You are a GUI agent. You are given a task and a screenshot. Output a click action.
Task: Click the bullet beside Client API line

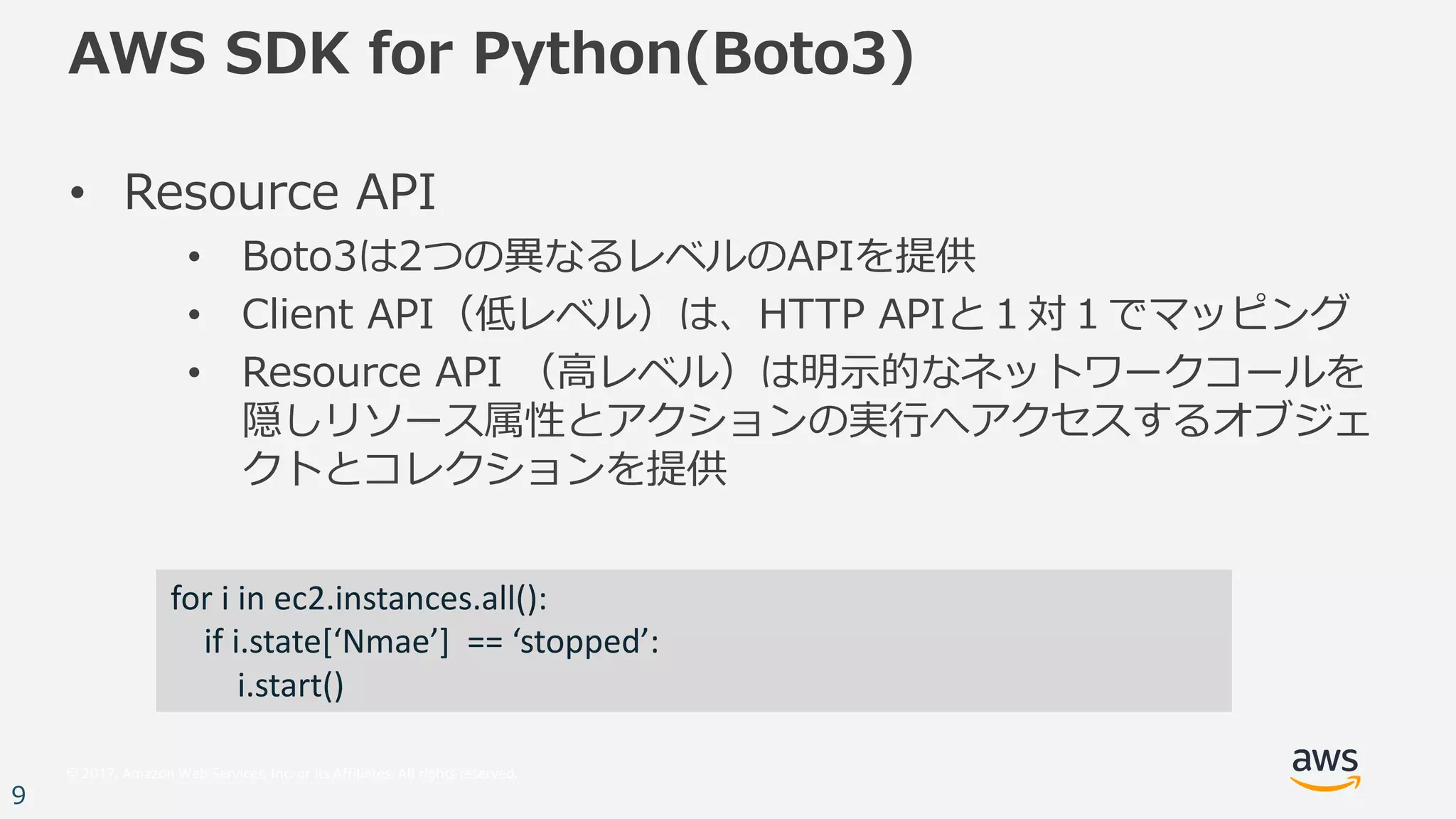(x=193, y=316)
